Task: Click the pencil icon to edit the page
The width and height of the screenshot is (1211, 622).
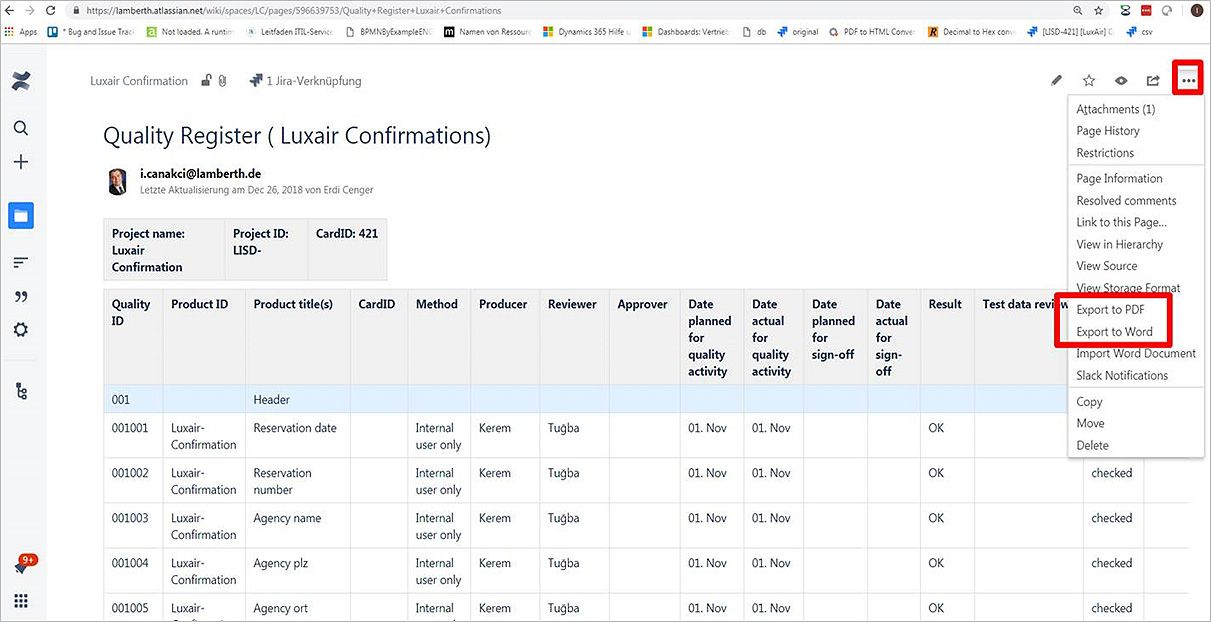Action: point(1056,81)
